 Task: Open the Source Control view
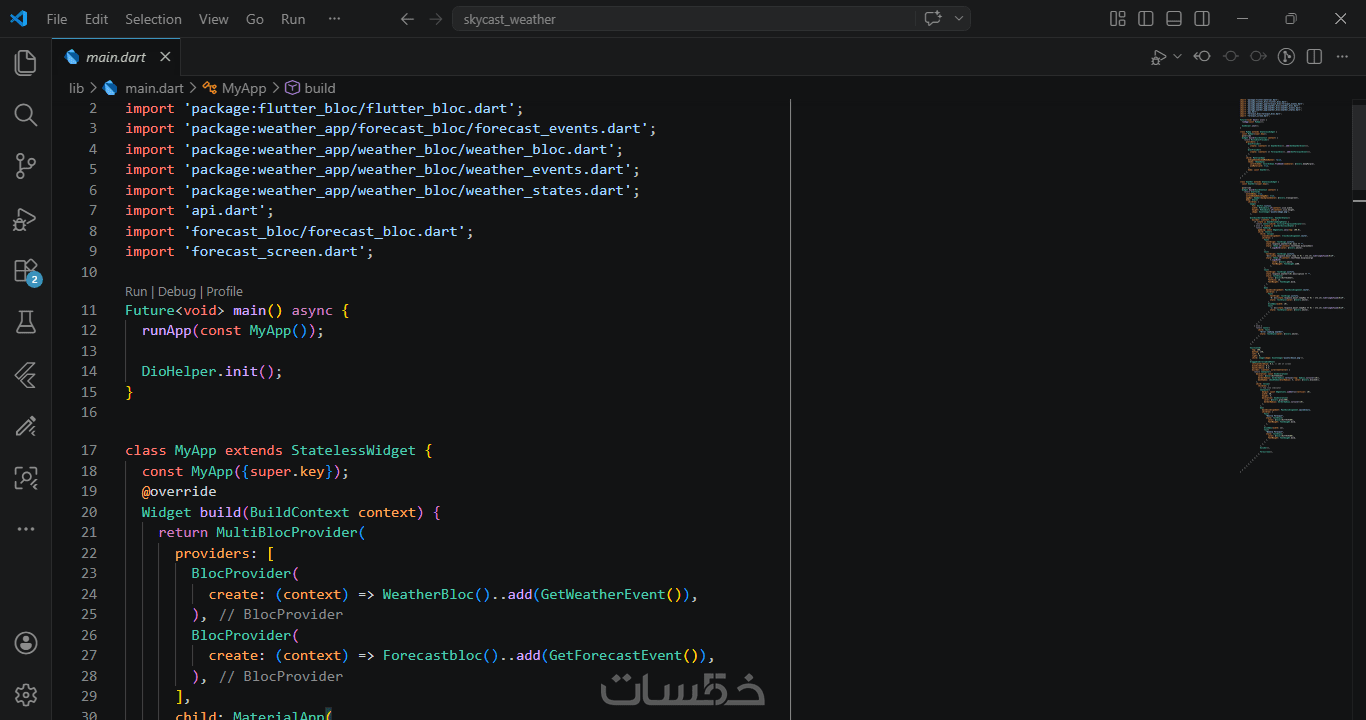pos(26,167)
